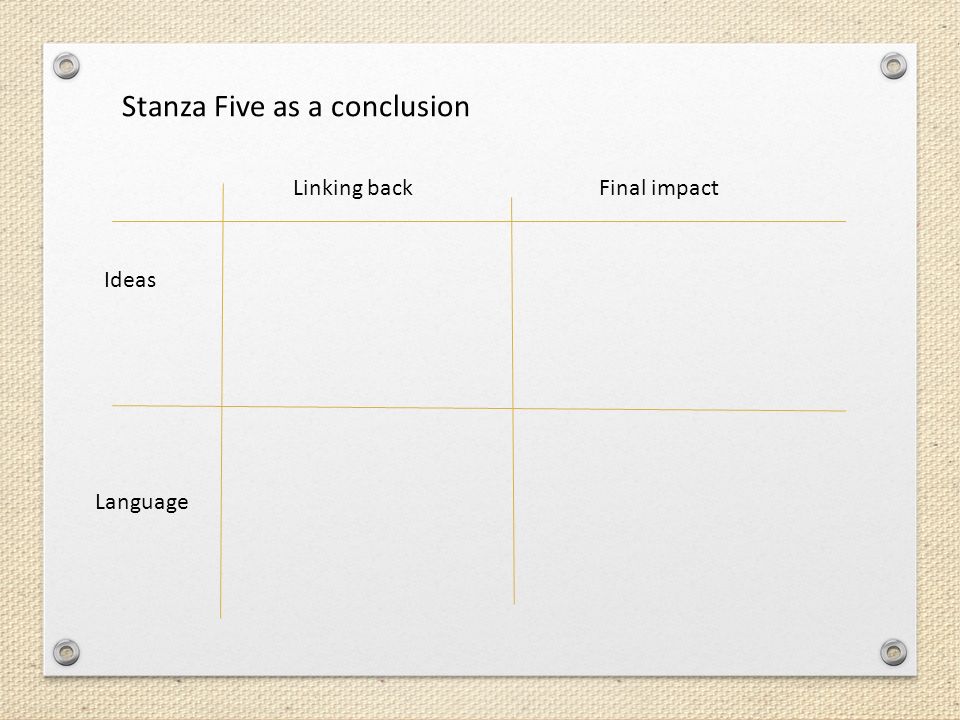Click the word "conclusion" in the title

click(400, 107)
